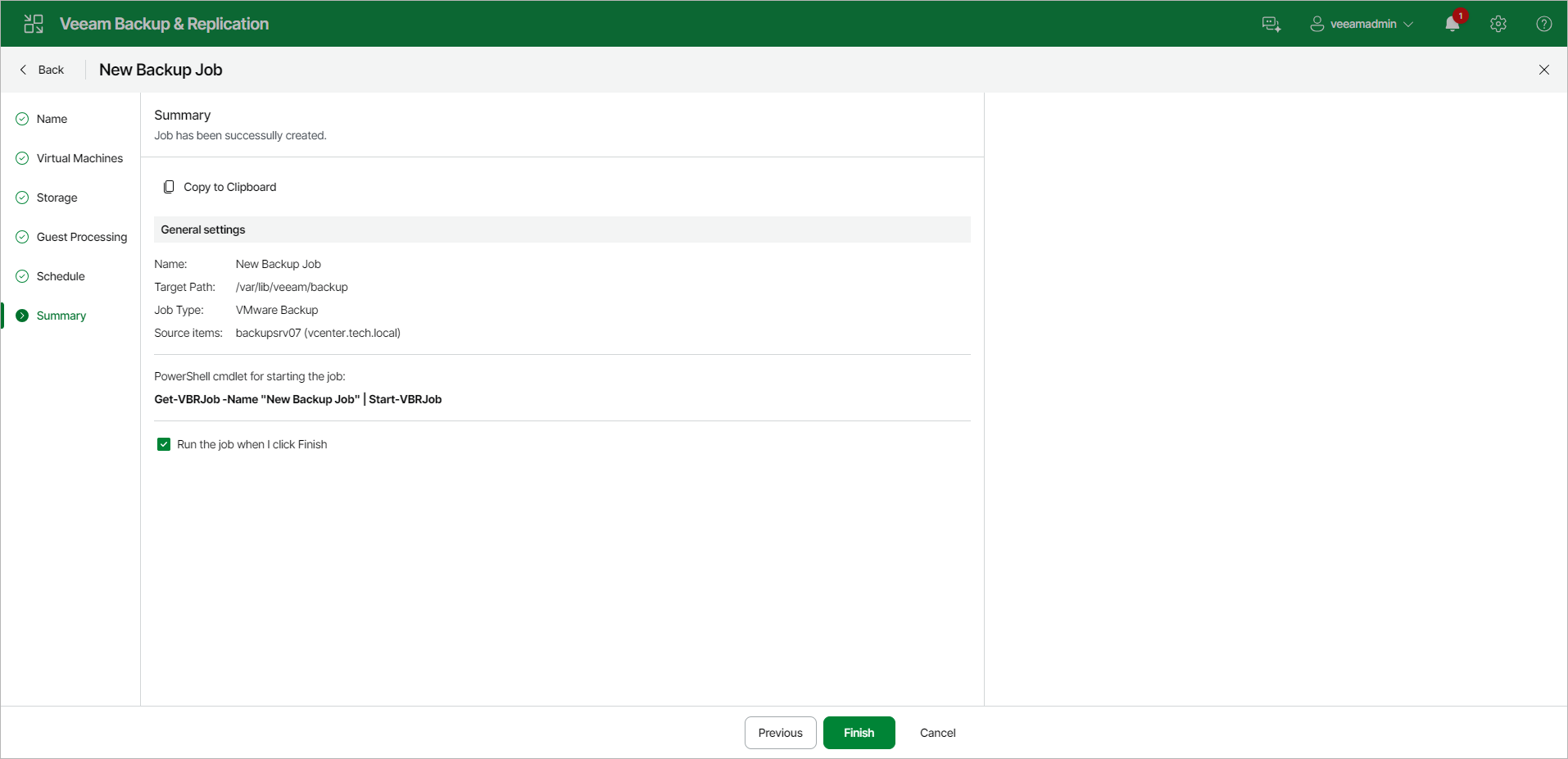Open the AI assistant chat icon
1568x759 pixels.
pos(1271,24)
